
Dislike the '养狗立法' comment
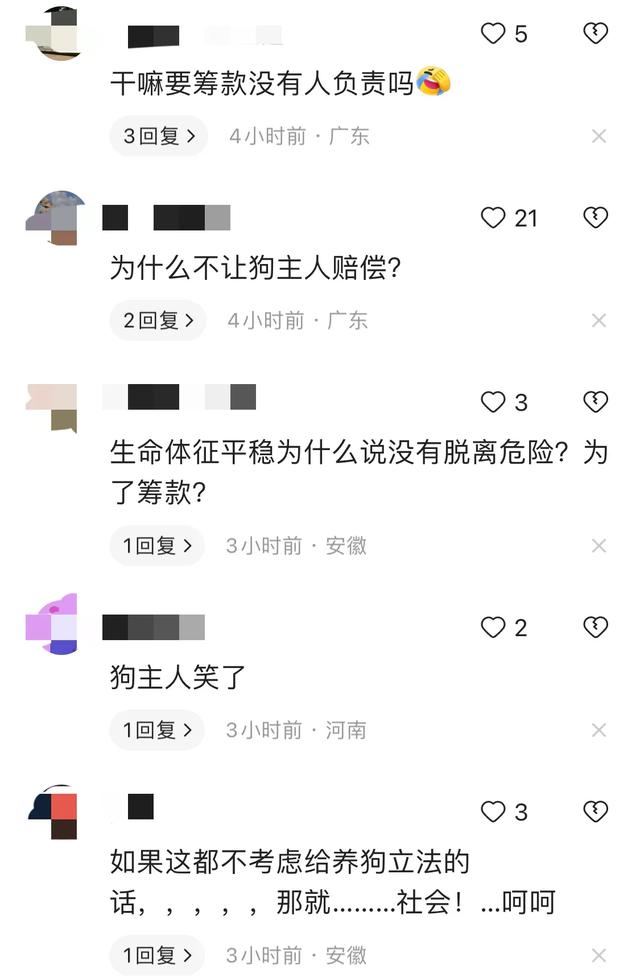click(x=596, y=811)
